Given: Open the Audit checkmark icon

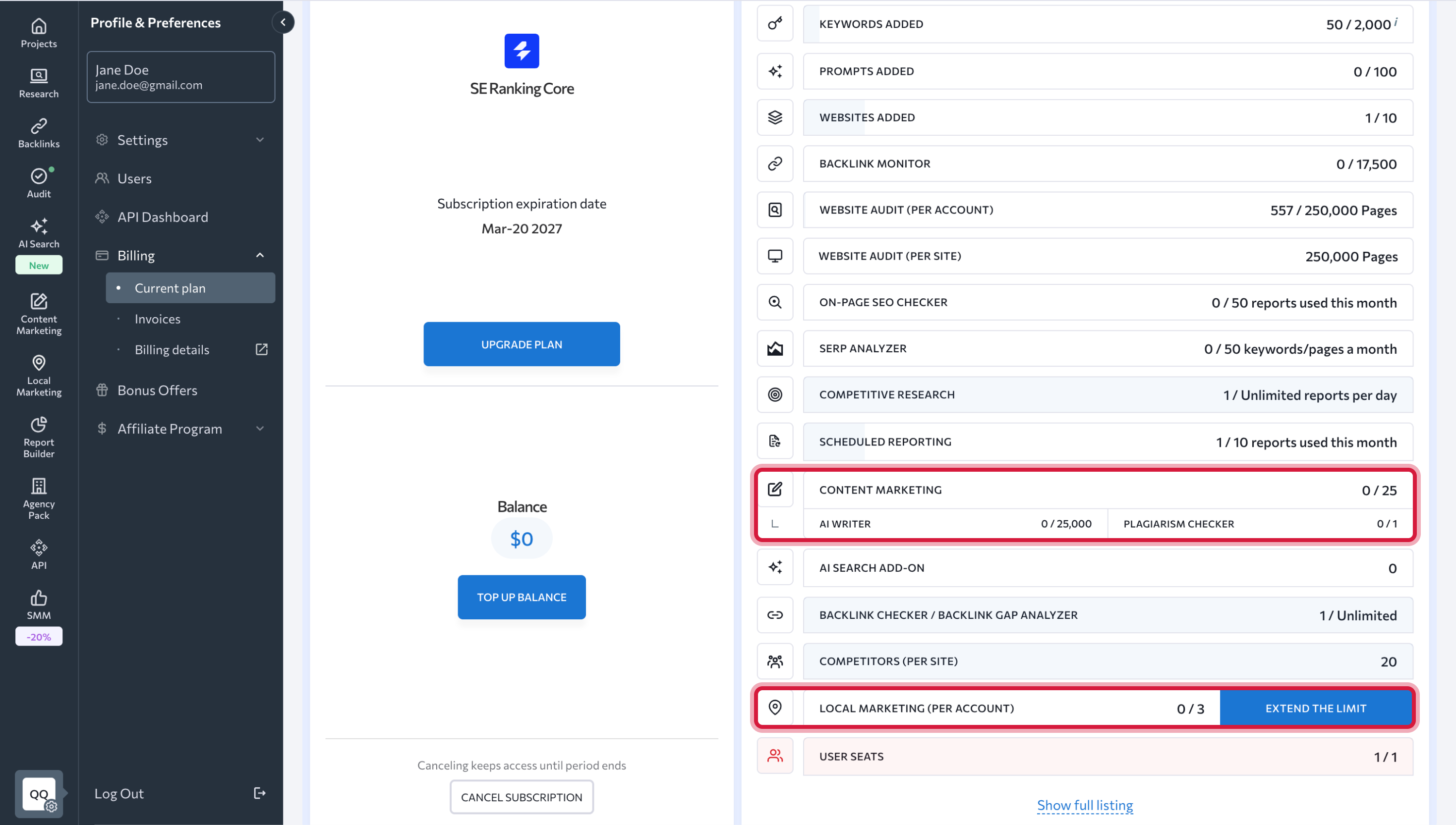Looking at the screenshot, I should tap(39, 176).
